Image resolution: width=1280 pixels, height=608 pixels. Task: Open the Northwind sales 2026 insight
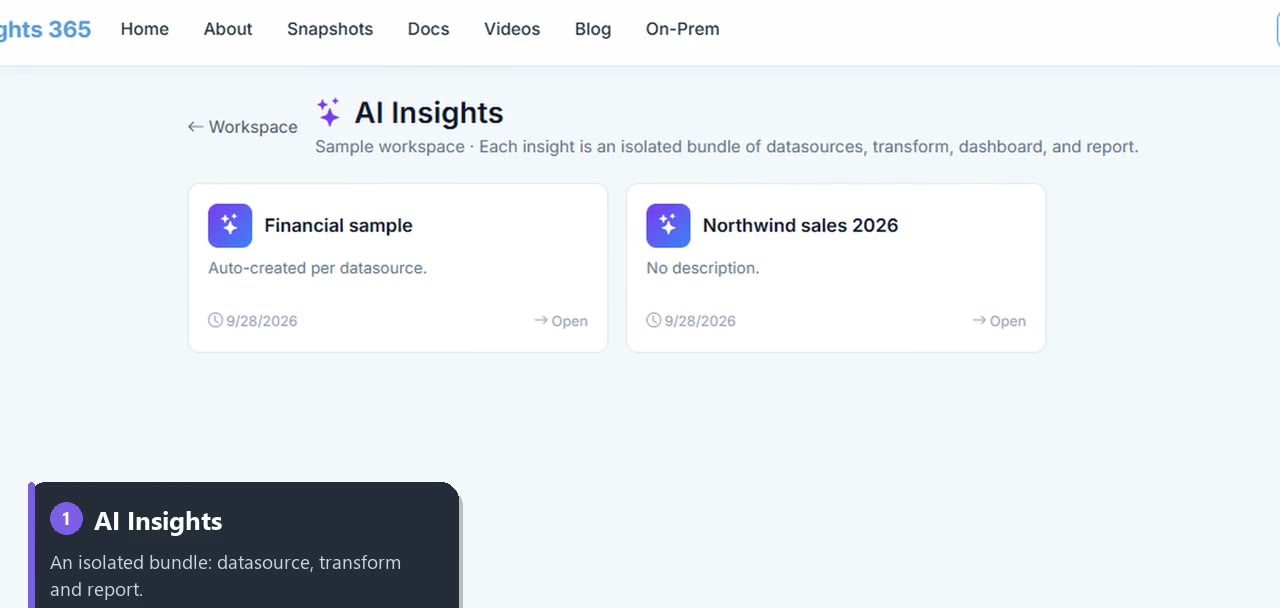(x=999, y=321)
